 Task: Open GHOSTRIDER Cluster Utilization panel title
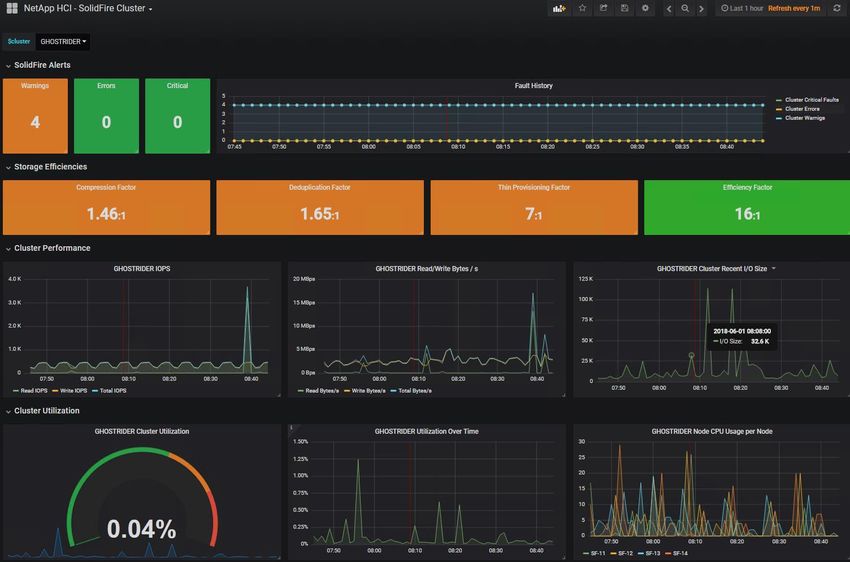tap(141, 431)
